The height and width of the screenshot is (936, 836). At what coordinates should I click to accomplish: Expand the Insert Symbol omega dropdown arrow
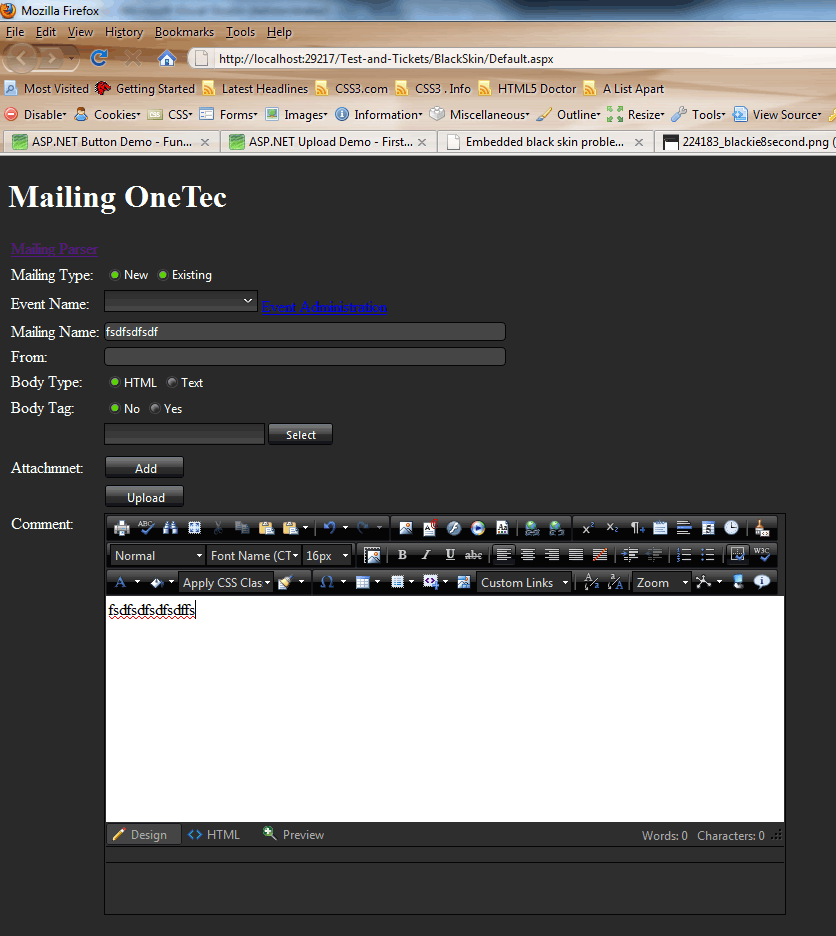(343, 582)
